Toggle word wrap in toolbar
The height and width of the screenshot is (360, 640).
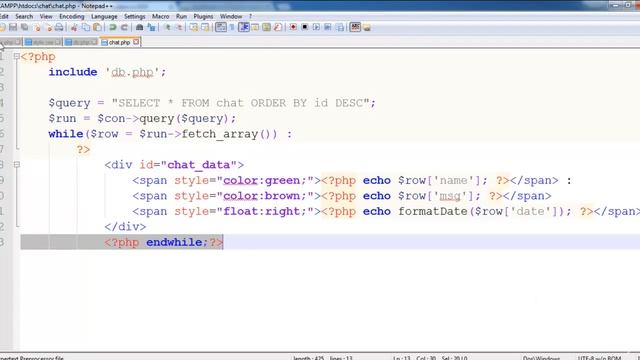[220, 27]
